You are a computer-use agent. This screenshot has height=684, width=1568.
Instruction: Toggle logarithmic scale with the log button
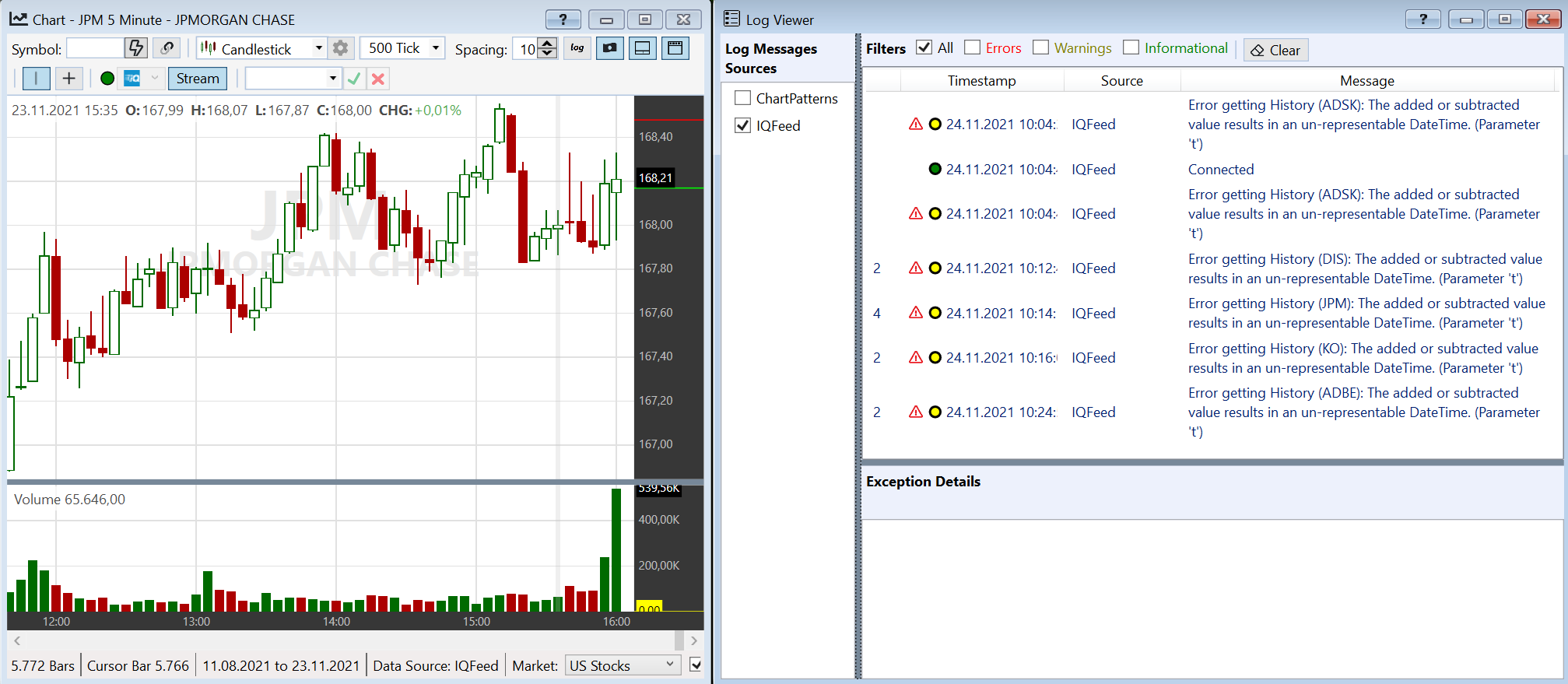[x=577, y=48]
